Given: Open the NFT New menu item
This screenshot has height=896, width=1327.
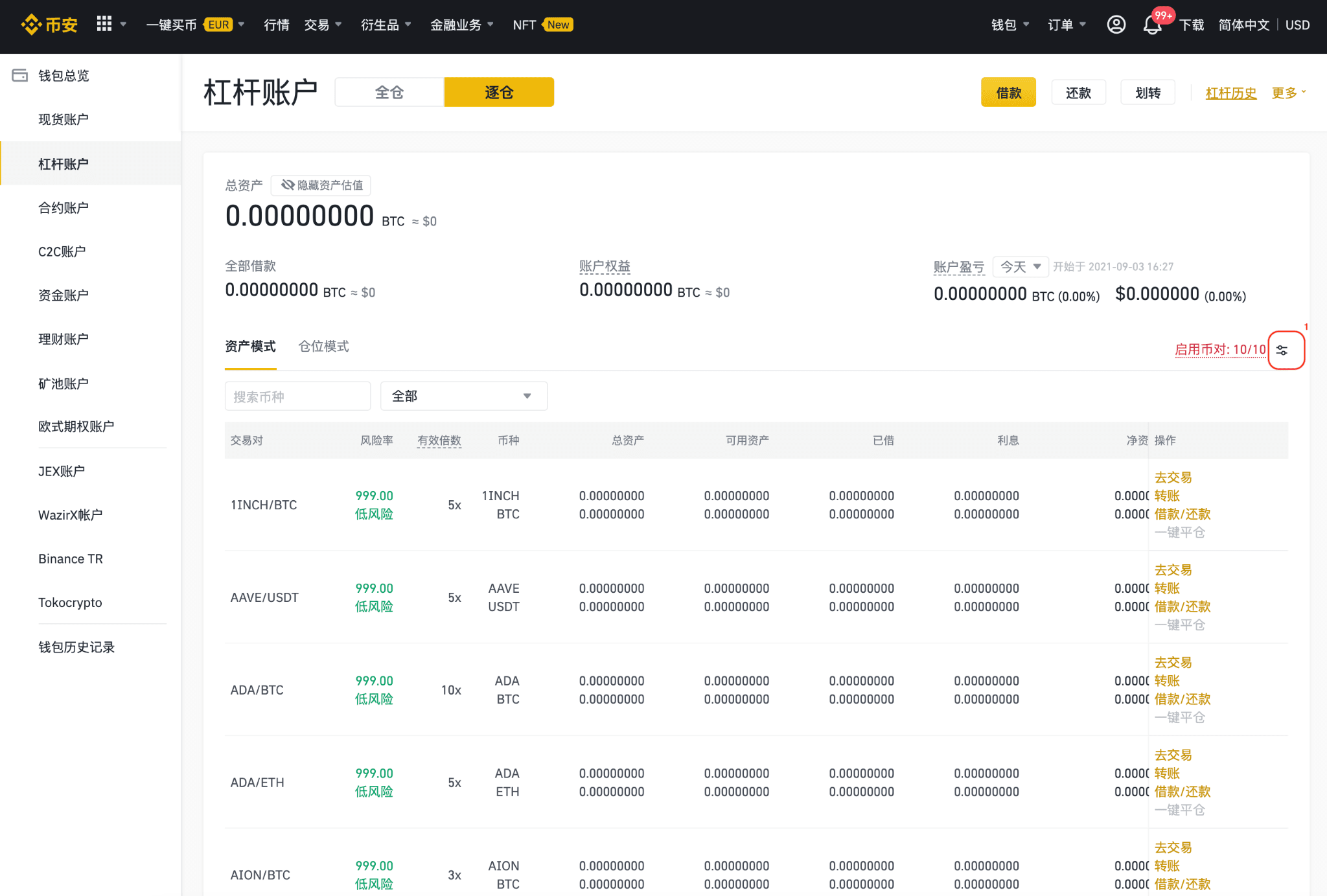Looking at the screenshot, I should click(543, 25).
